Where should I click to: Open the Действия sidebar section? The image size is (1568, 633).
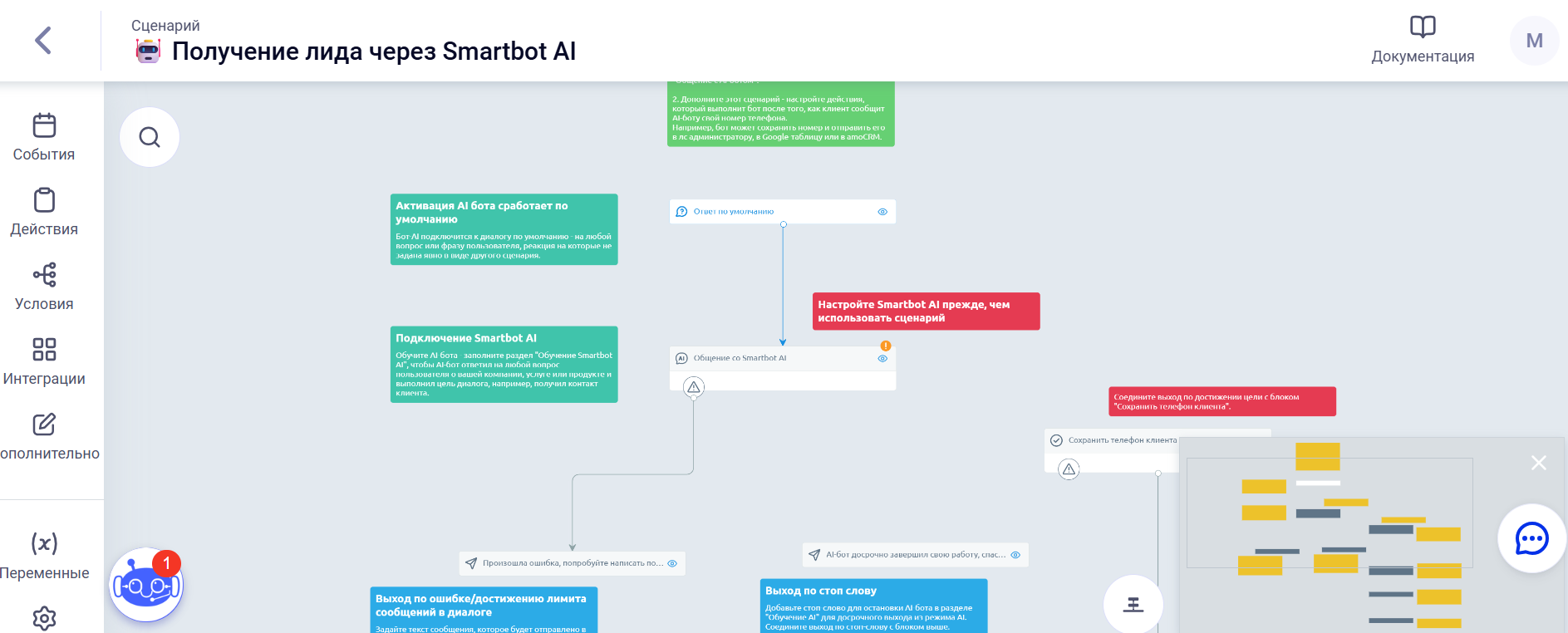[x=44, y=212]
